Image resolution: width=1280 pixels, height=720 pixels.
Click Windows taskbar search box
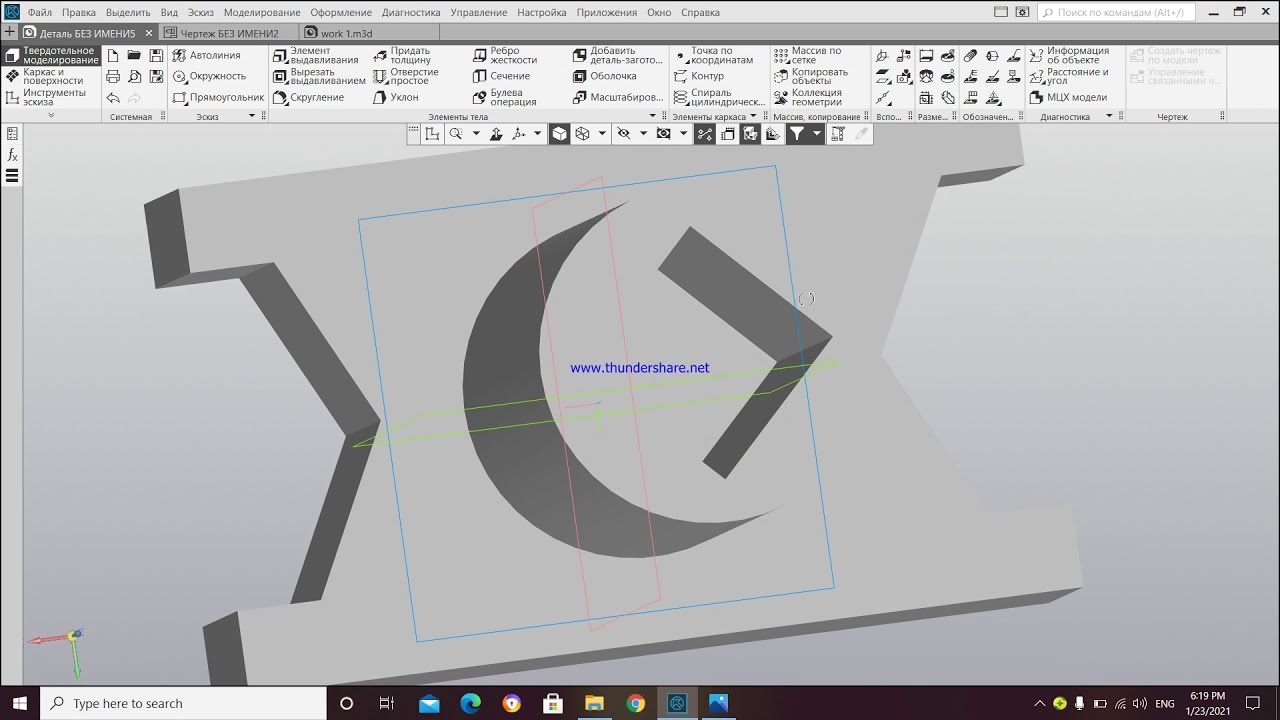point(182,703)
